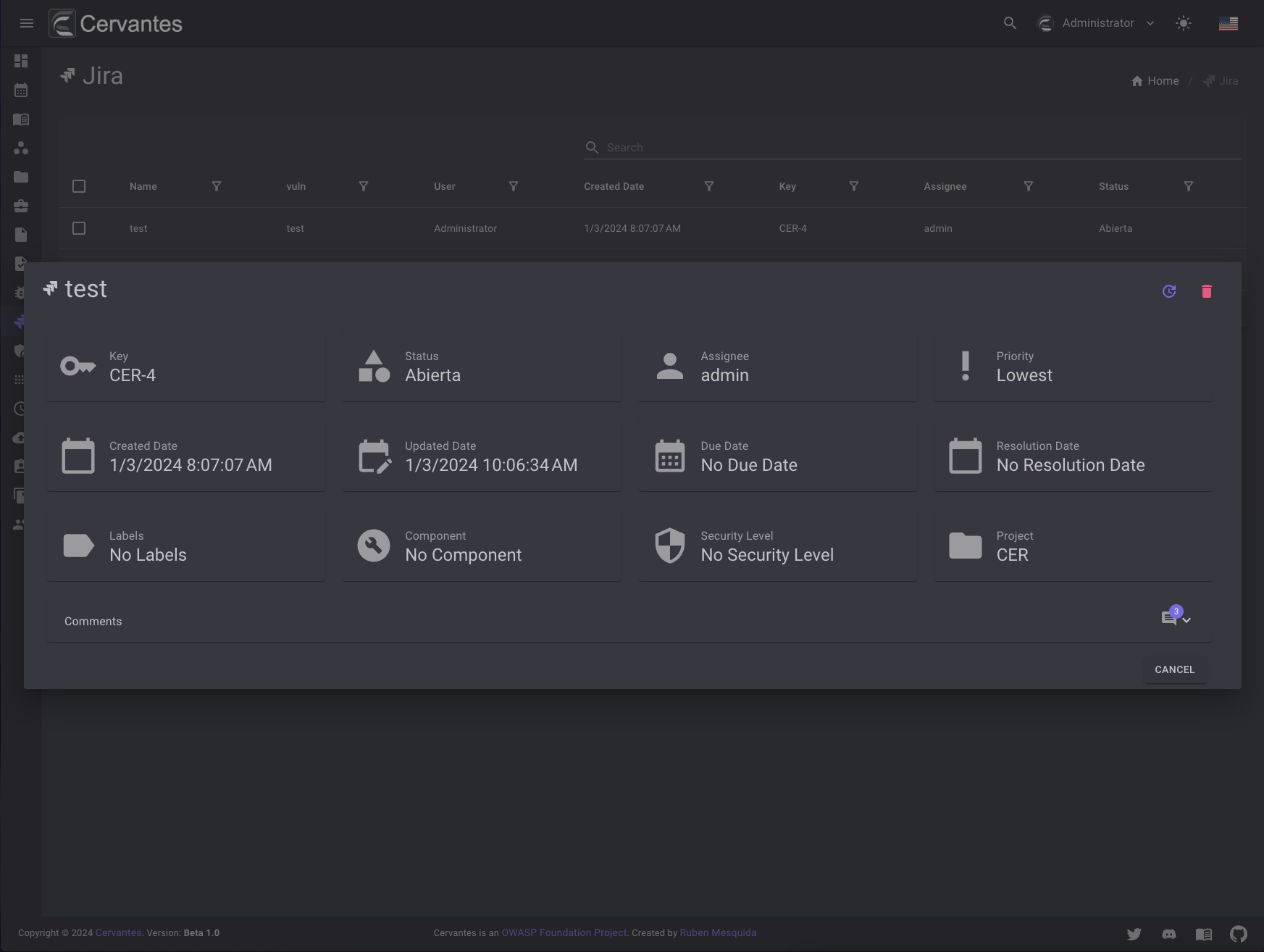Open the User column filter
Viewport: 1264px width, 952px height.
tap(514, 186)
